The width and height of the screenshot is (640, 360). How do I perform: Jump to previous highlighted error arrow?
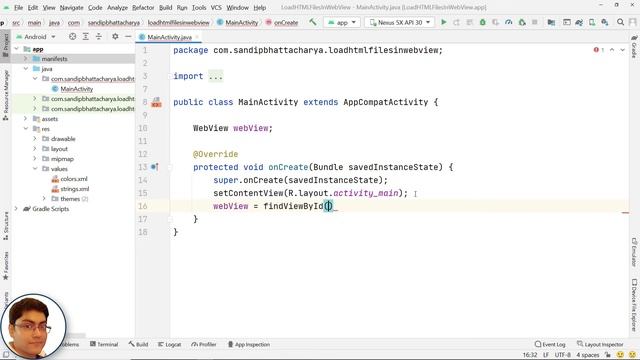[612, 50]
